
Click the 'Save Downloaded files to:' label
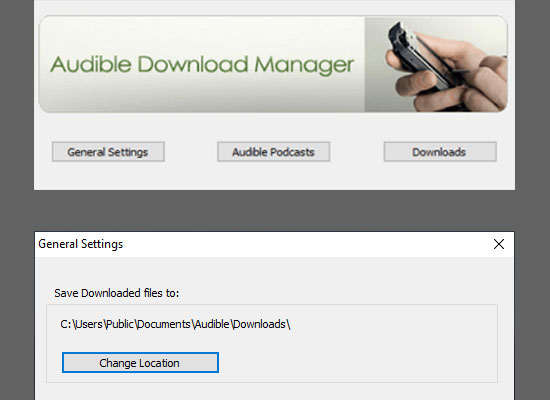point(116,293)
